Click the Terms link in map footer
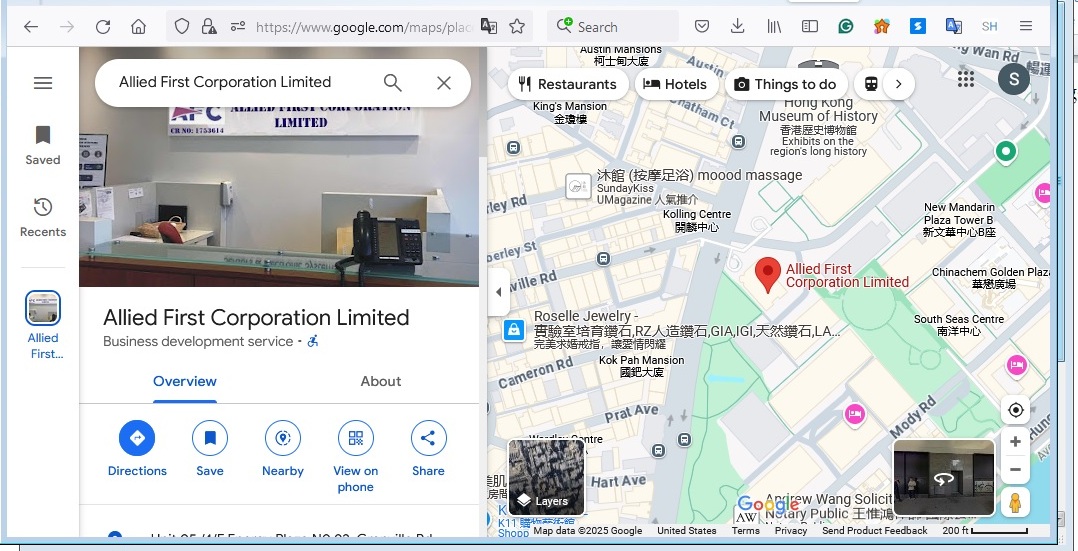Image resolution: width=1078 pixels, height=551 pixels. pyautogui.click(x=745, y=530)
